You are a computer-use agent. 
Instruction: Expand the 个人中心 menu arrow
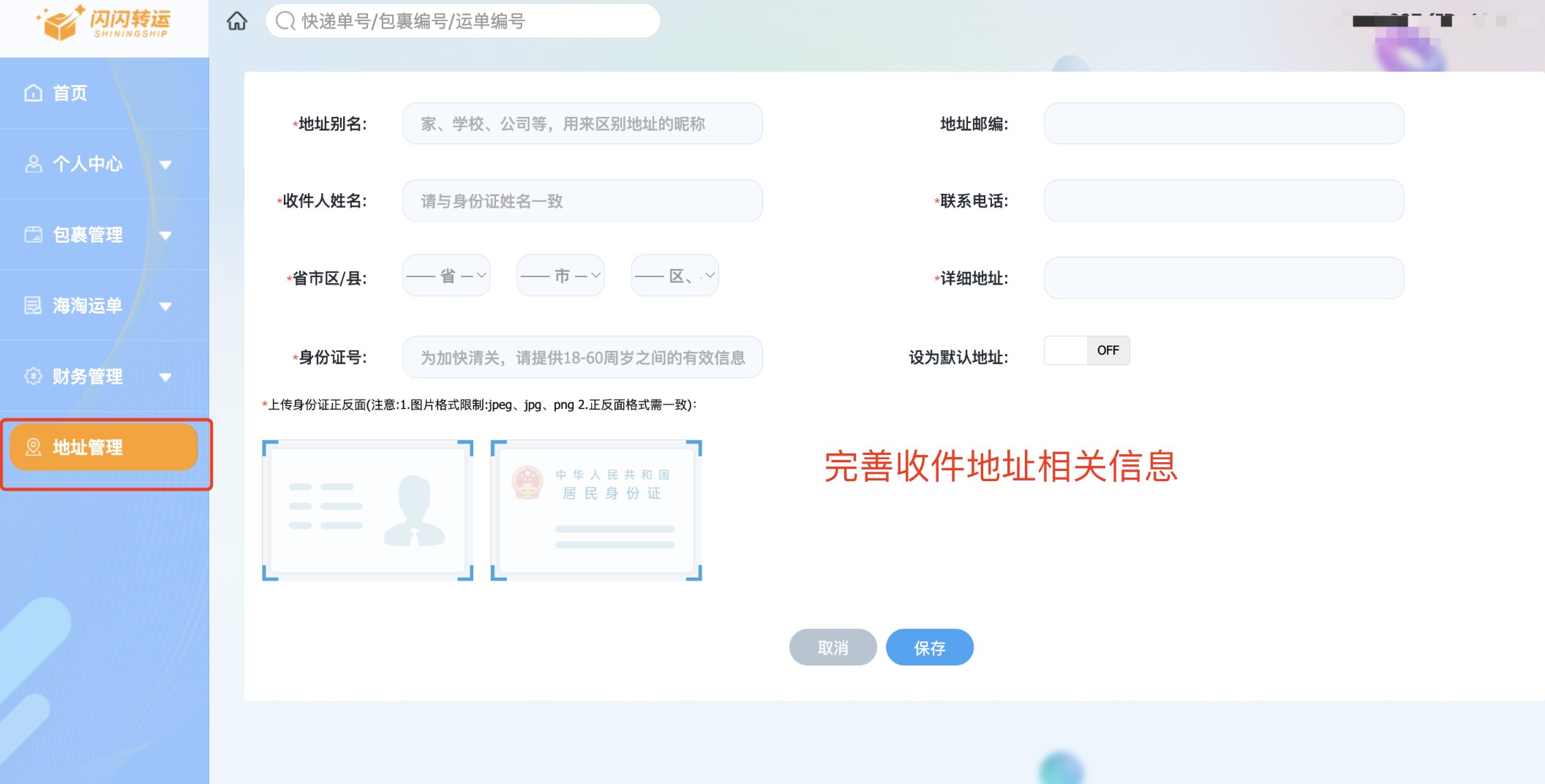click(x=165, y=165)
